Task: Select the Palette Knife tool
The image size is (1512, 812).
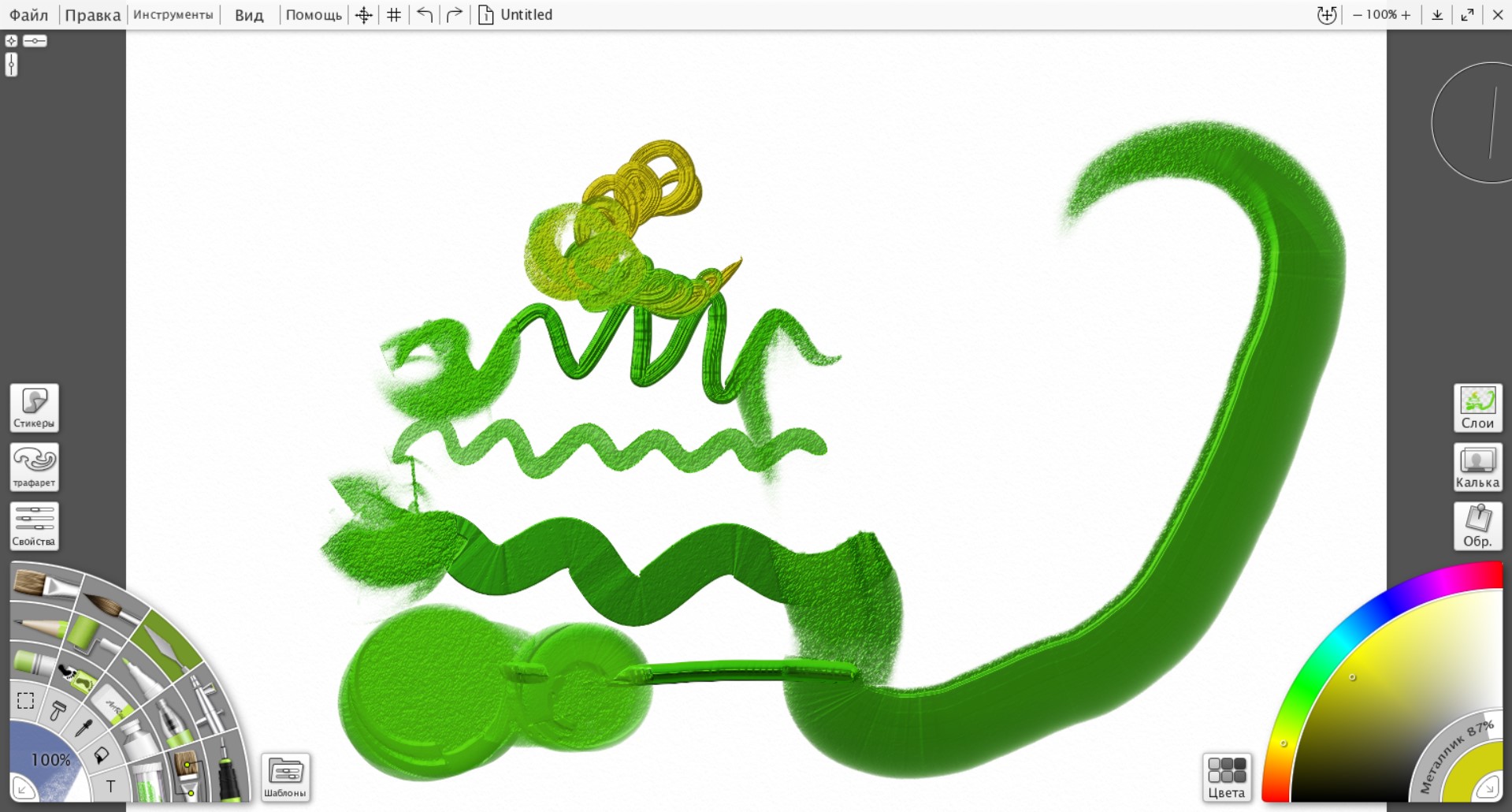Action: pyautogui.click(x=169, y=648)
